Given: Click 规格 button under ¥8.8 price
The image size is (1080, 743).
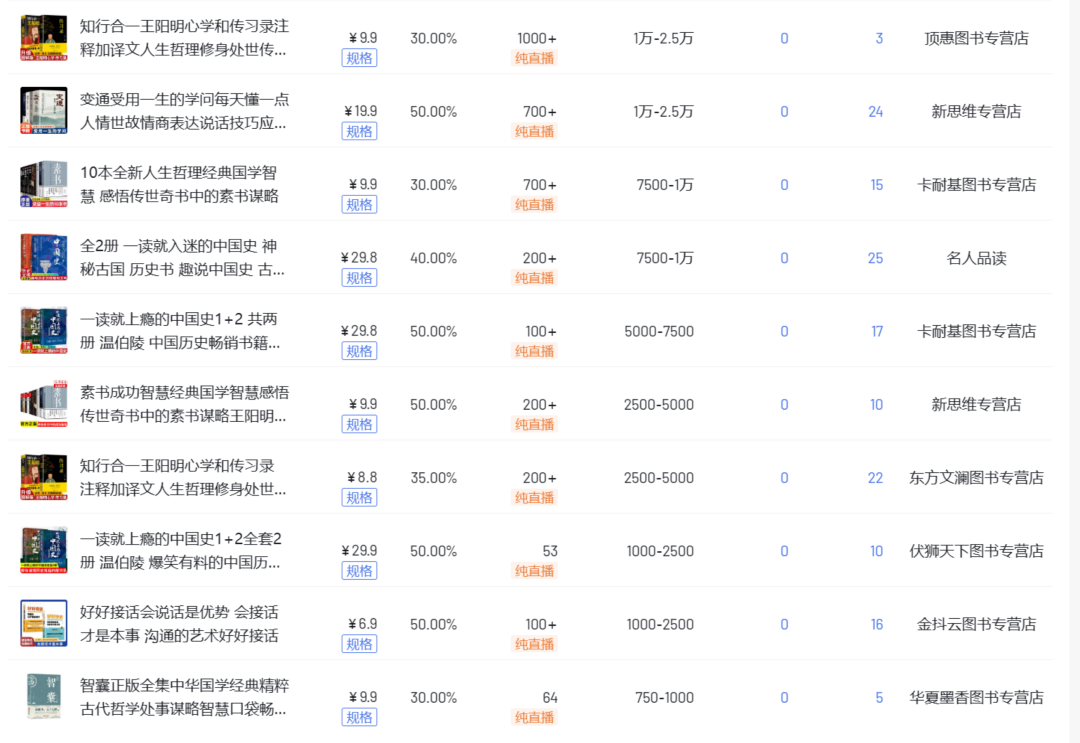Looking at the screenshot, I should [360, 498].
